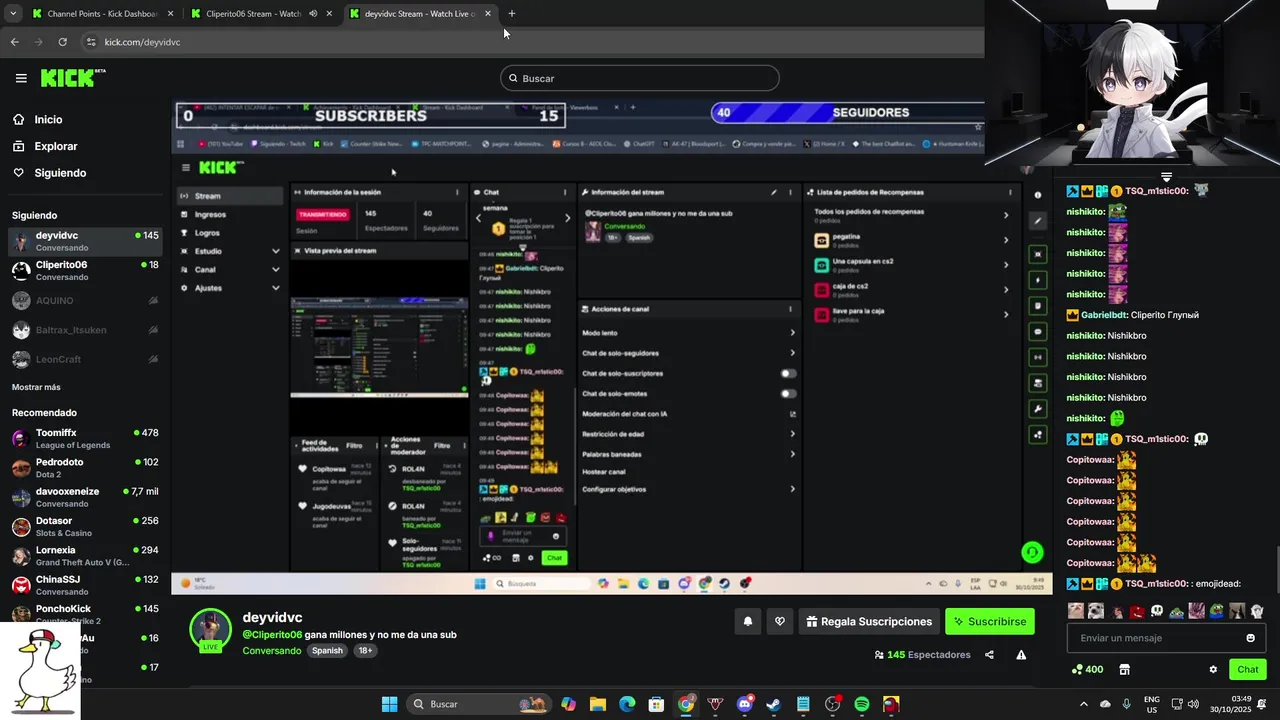Open chat settings gear icon
The image size is (1280, 720).
[x=1213, y=669]
